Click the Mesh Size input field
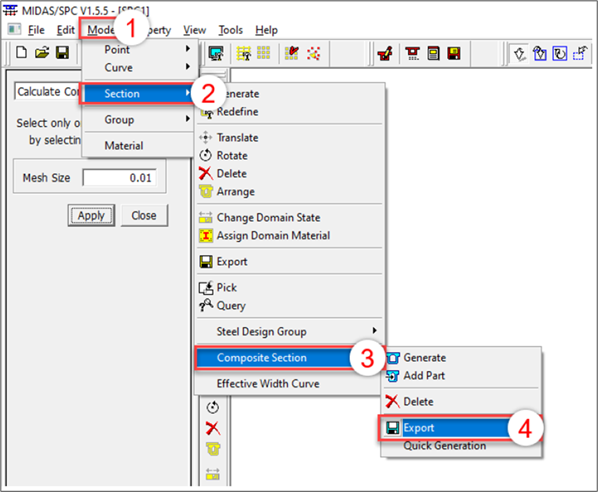This screenshot has height=492, width=598. [119, 178]
